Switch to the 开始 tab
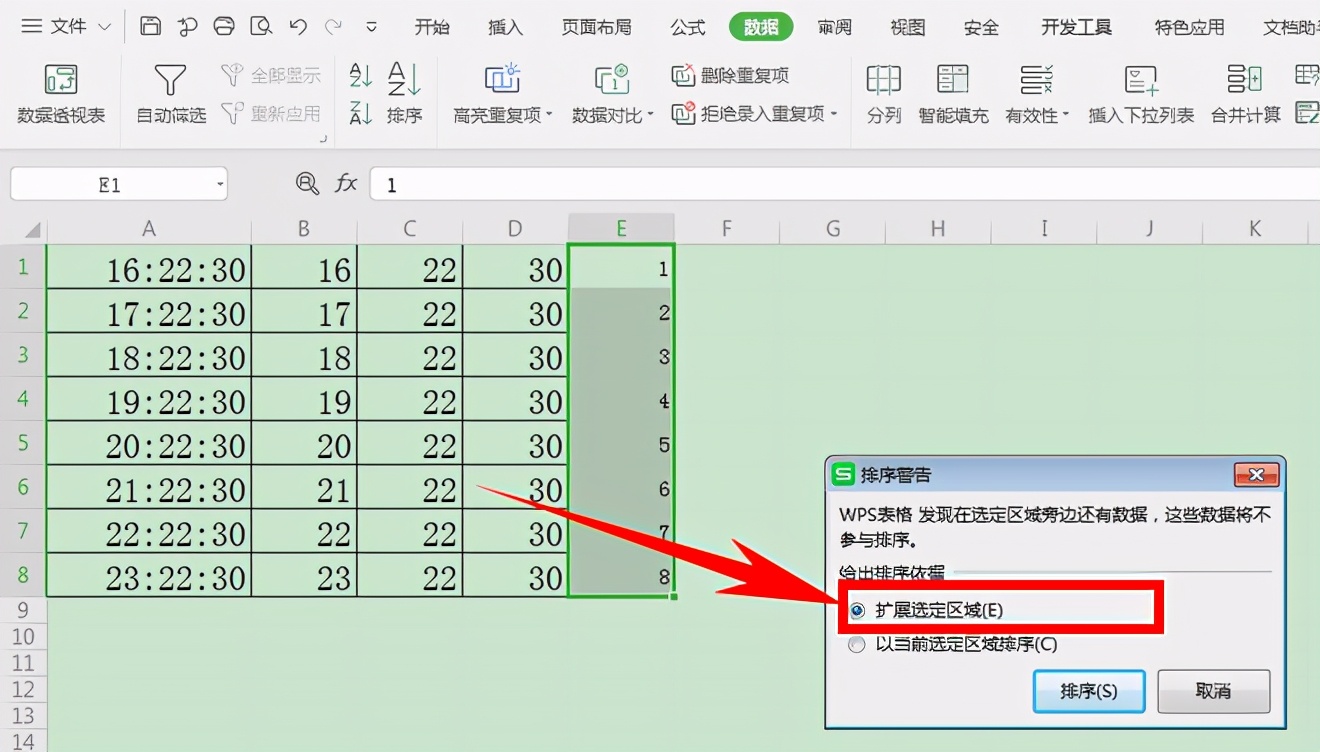Image resolution: width=1320 pixels, height=752 pixels. click(432, 27)
